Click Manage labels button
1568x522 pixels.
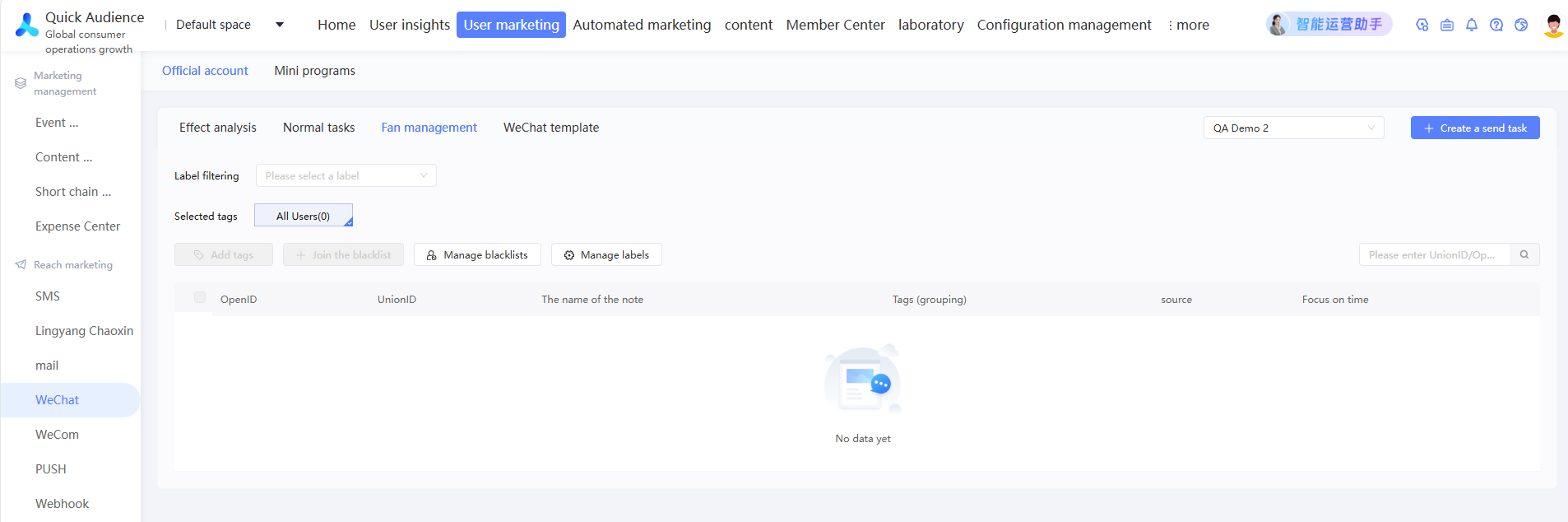[606, 254]
